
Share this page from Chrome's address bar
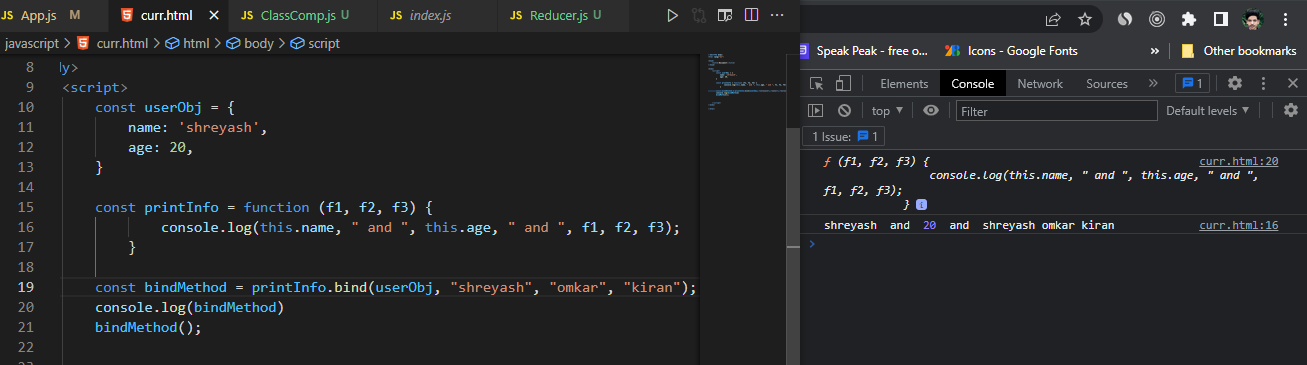[1053, 19]
